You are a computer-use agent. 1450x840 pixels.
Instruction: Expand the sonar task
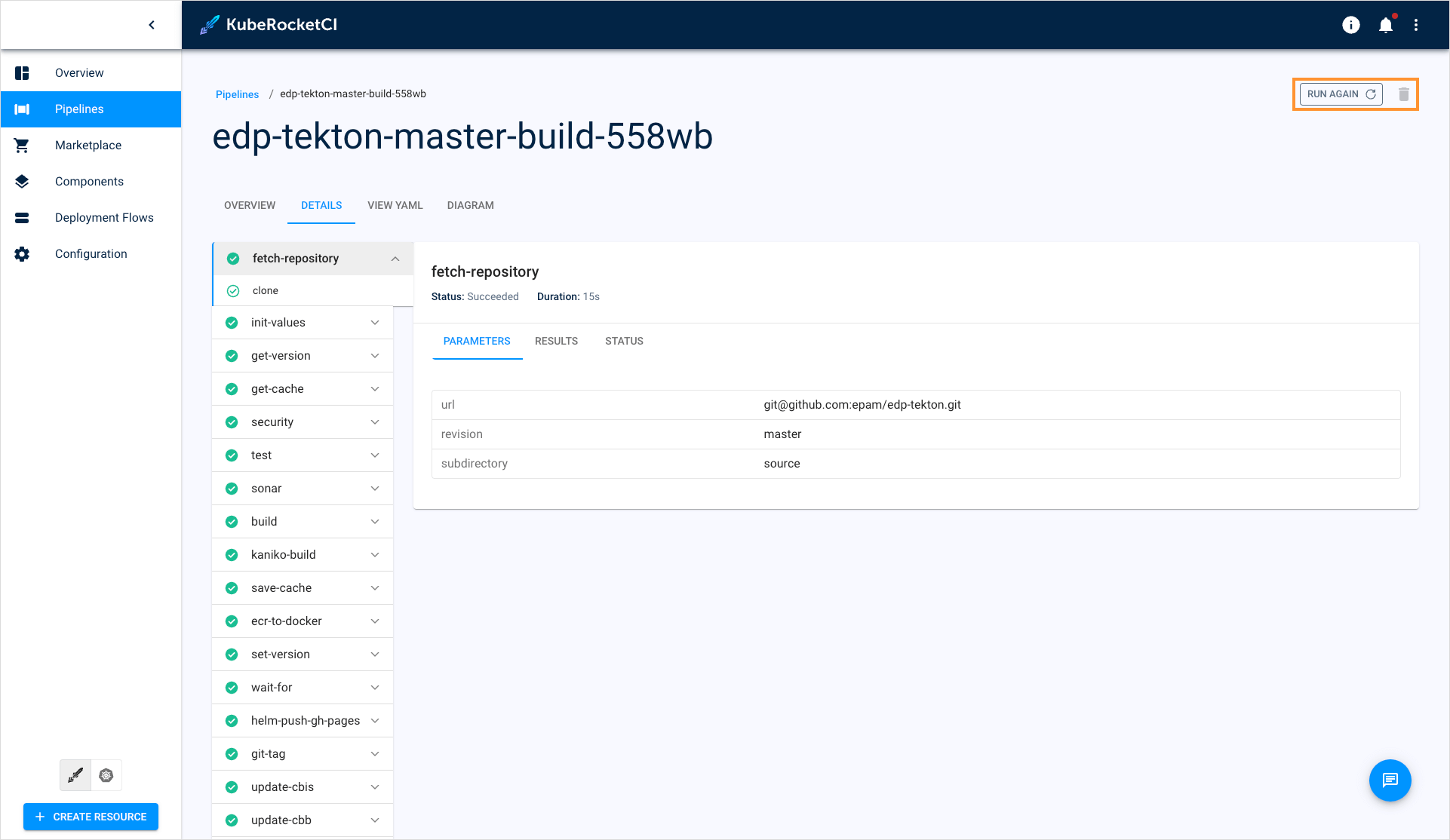(375, 489)
